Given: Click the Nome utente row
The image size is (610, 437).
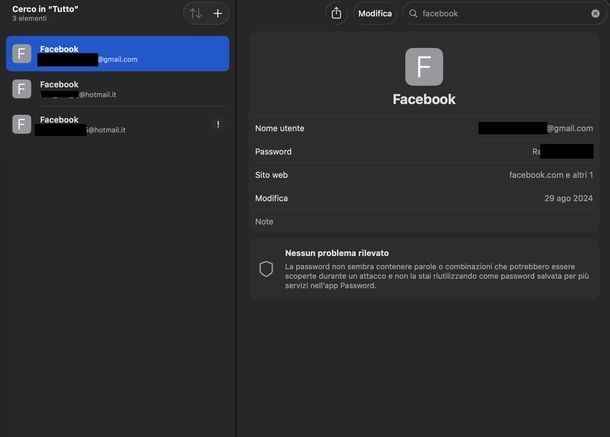Looking at the screenshot, I should (x=424, y=128).
